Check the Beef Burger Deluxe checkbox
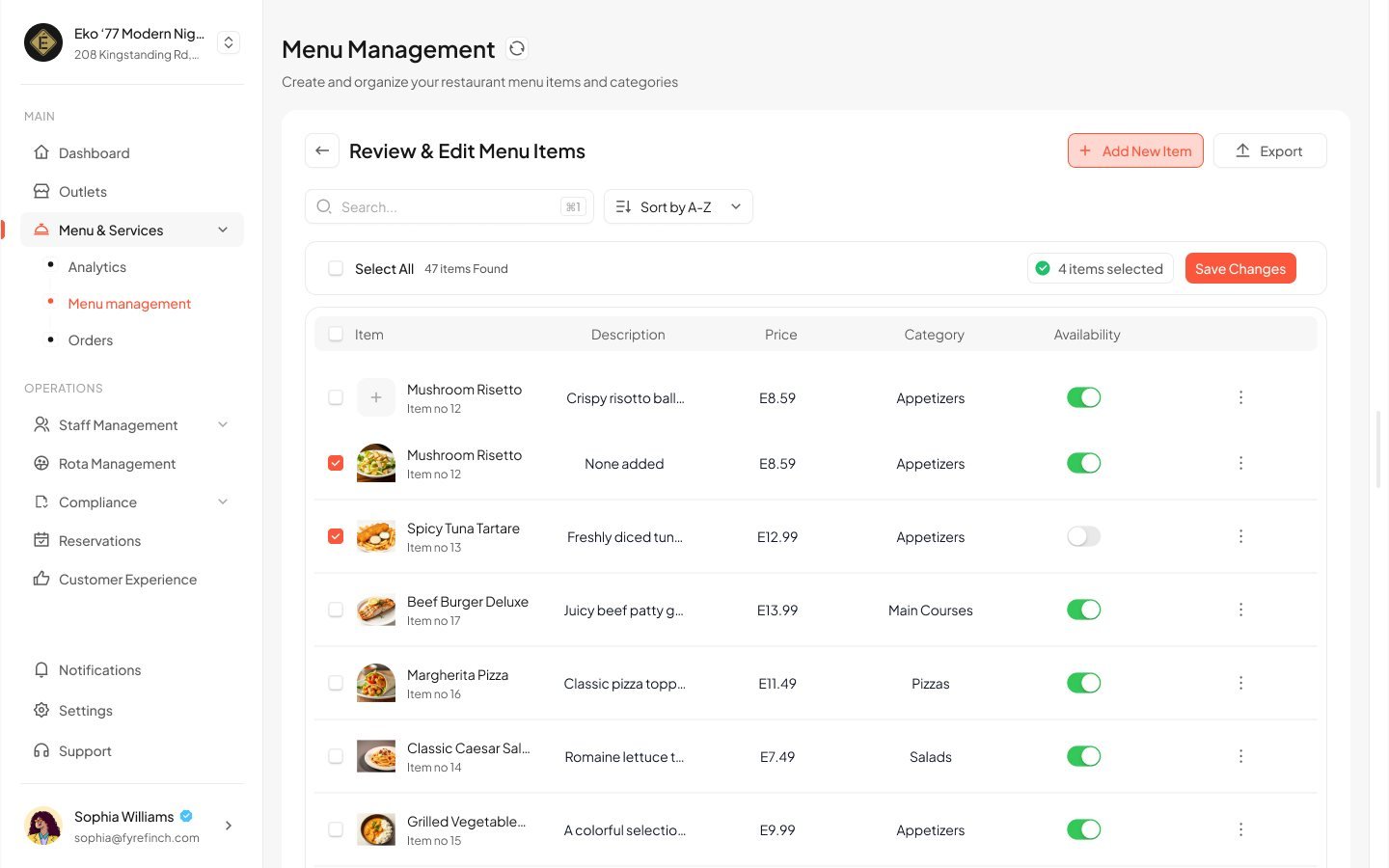 point(336,610)
